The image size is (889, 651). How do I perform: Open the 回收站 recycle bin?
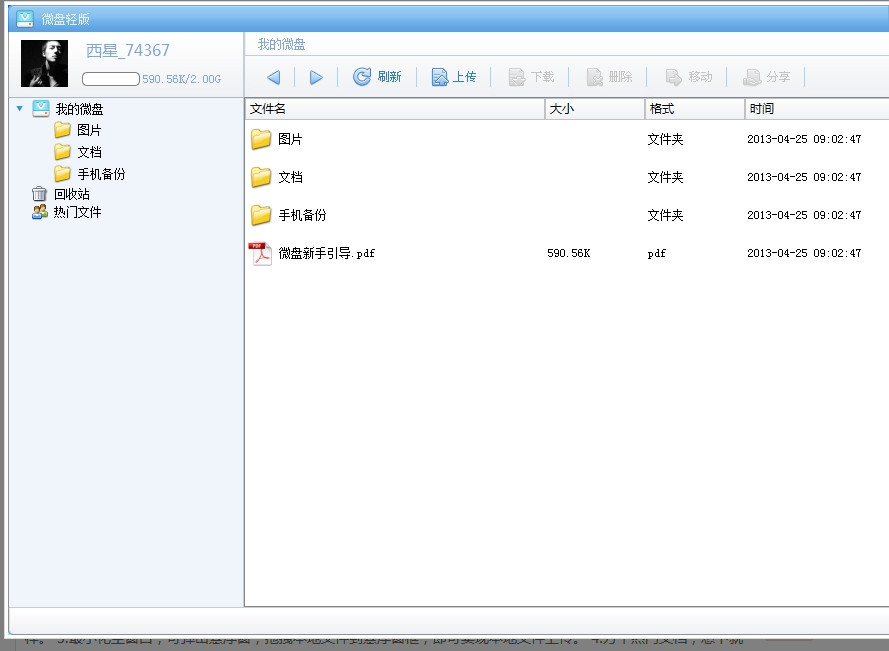(70, 194)
